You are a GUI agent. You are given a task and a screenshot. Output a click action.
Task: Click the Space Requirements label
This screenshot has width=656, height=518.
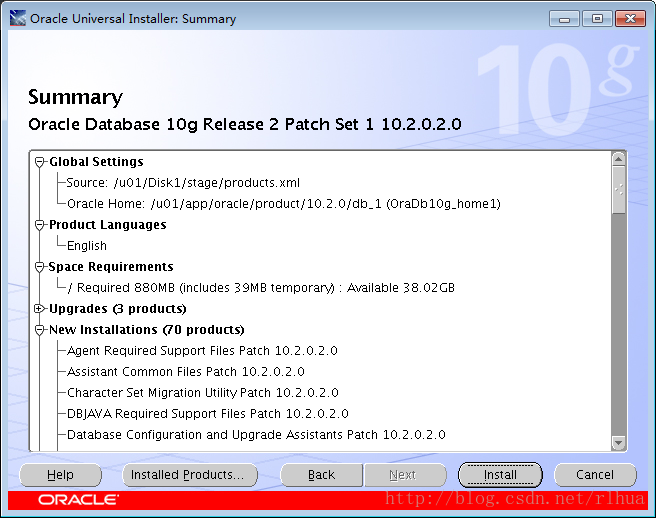[x=111, y=267]
